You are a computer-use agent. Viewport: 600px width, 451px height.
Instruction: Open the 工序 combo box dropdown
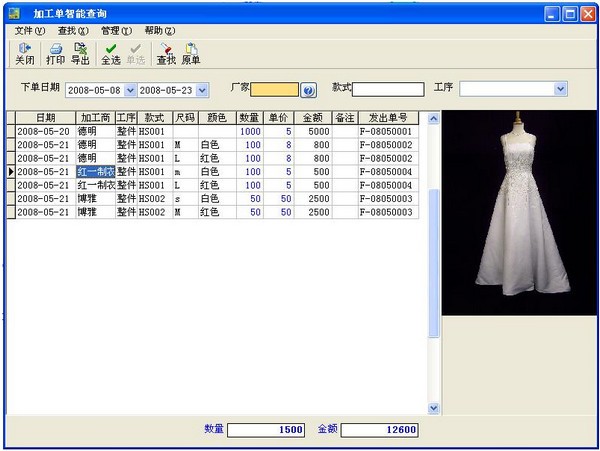(x=560, y=89)
